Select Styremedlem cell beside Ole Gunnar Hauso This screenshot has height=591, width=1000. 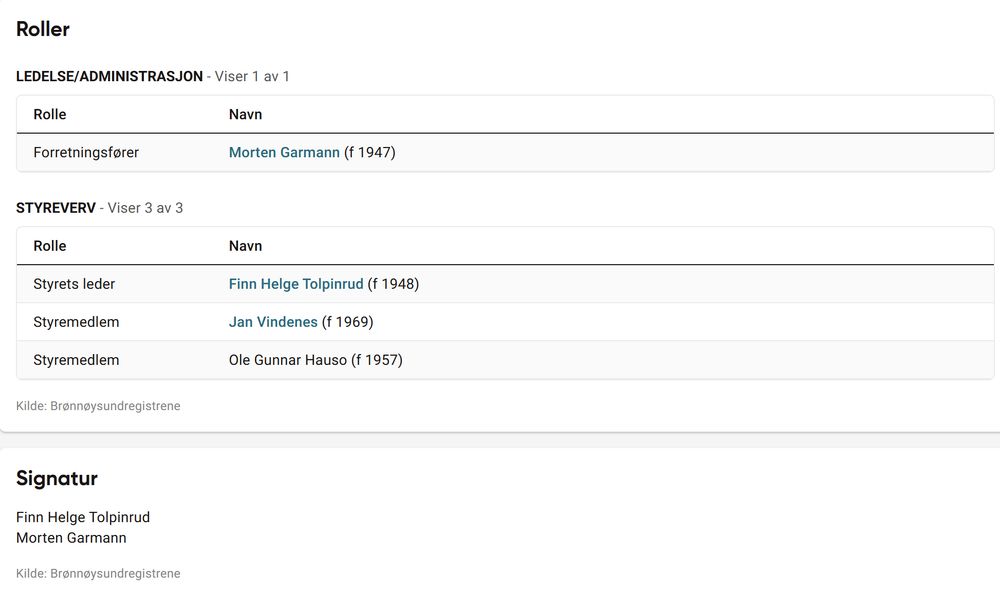(x=76, y=360)
